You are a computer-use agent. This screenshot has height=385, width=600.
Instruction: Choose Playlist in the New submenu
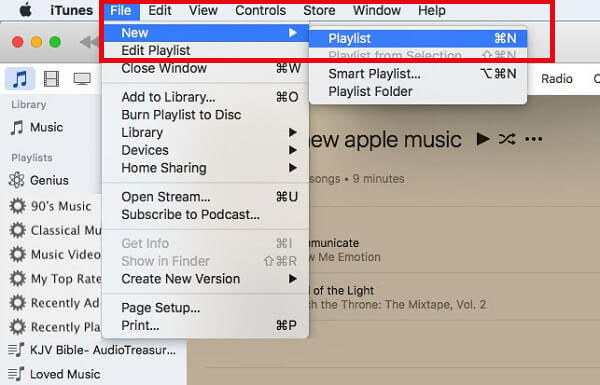click(418, 38)
